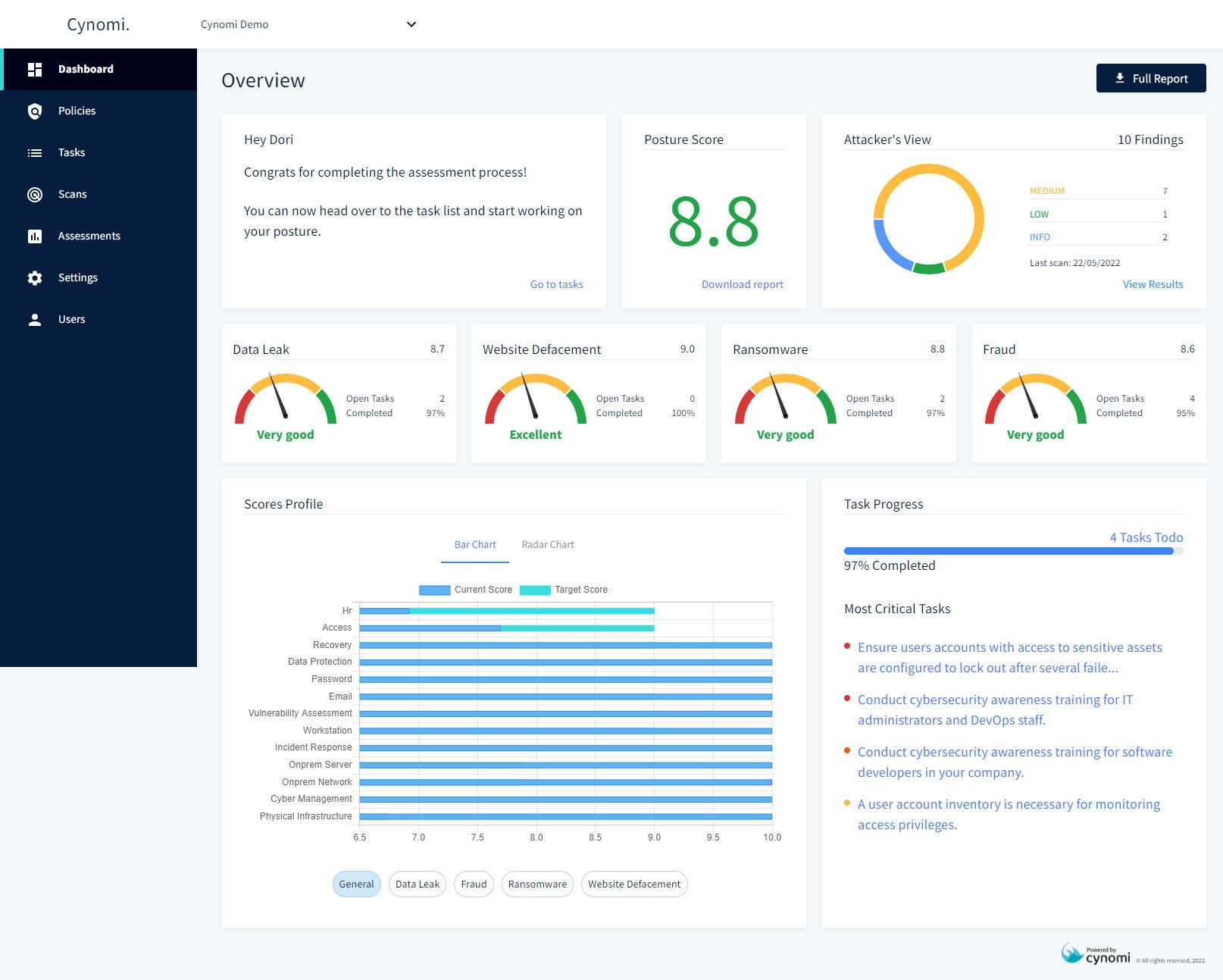Click the Dashboard grid icon in sidebar
This screenshot has height=980, width=1223.
(x=35, y=69)
